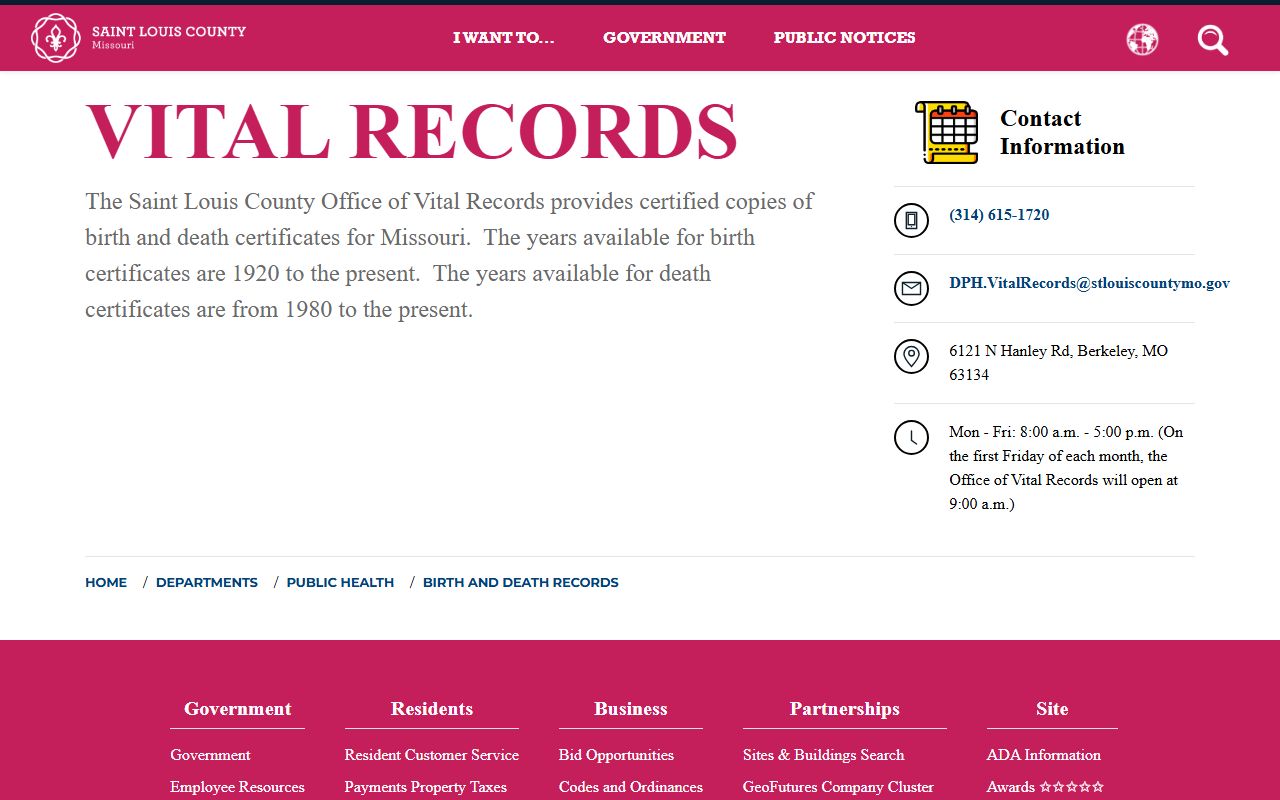Open BIRTH AND DEATH RECORDS breadcrumb link
The image size is (1280, 800).
tap(521, 582)
